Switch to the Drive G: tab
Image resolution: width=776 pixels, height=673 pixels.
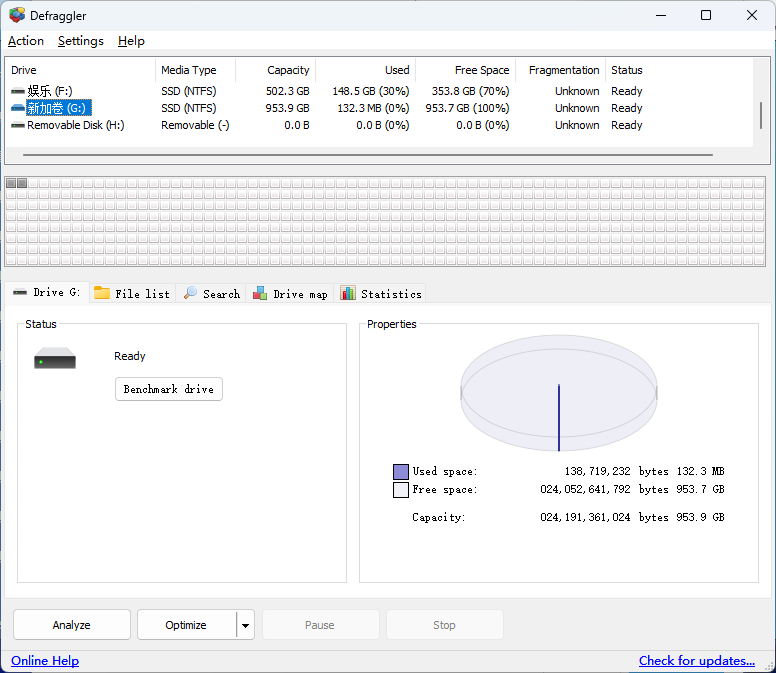coord(47,292)
